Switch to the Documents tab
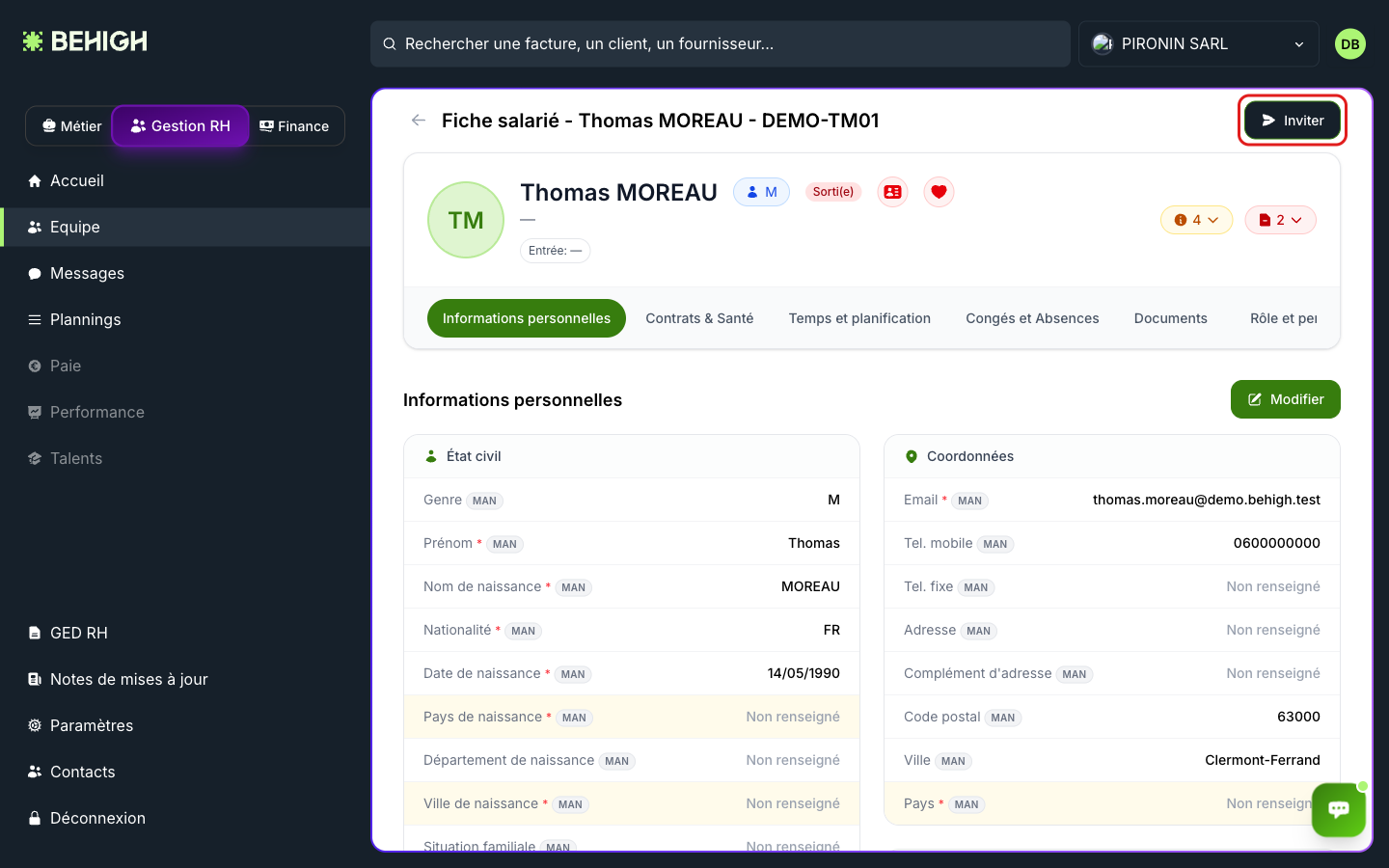This screenshot has width=1389, height=868. (x=1170, y=318)
